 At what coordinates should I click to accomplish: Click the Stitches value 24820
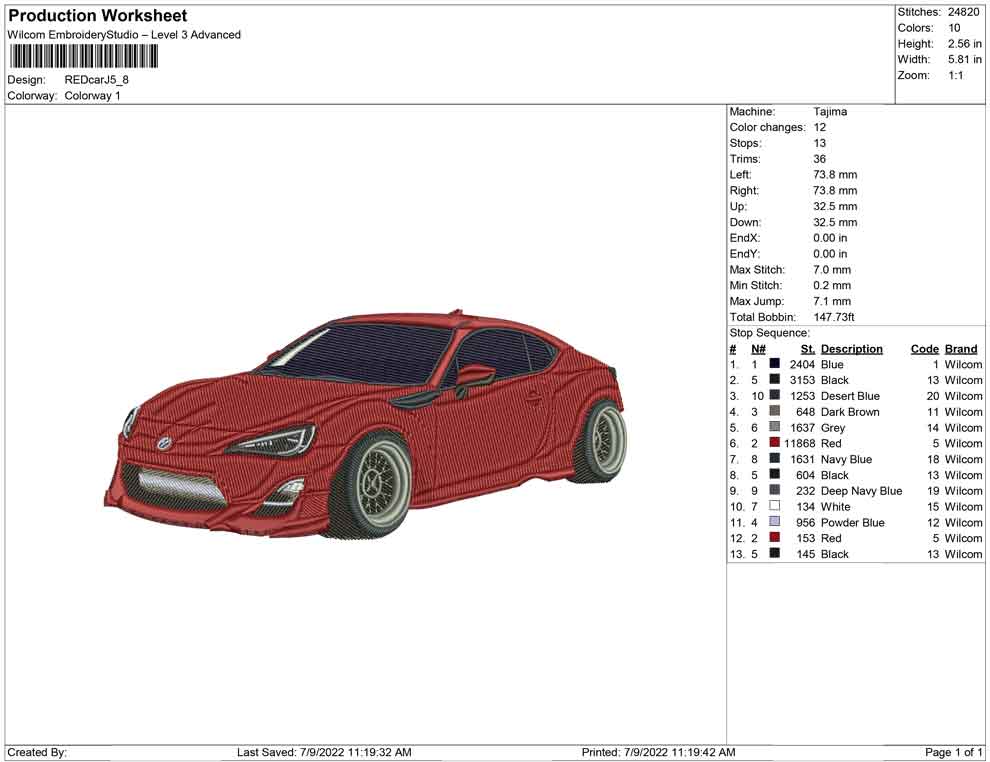(964, 12)
